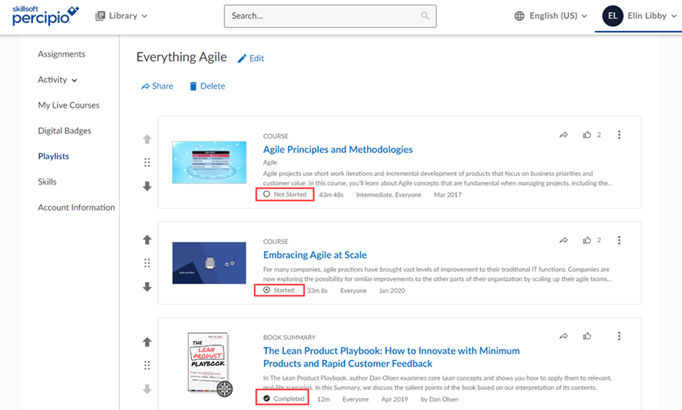Click drag handle for Lean Product Playbook
Image resolution: width=682 pixels, height=410 pixels.
[x=147, y=365]
